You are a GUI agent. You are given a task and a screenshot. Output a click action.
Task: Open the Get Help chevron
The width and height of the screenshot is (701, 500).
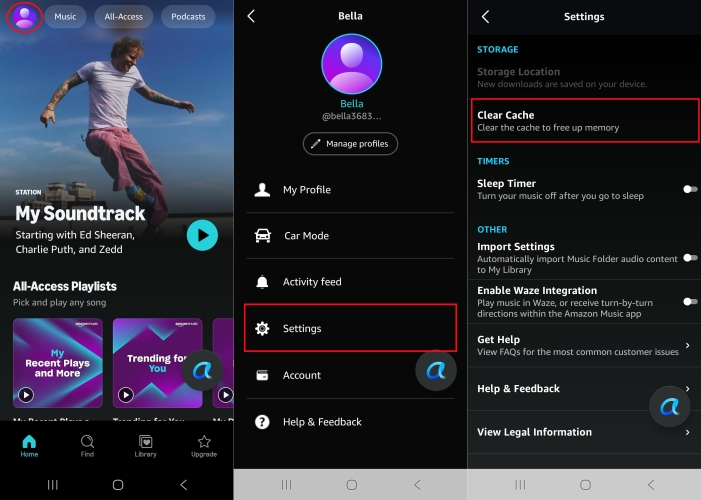point(688,345)
